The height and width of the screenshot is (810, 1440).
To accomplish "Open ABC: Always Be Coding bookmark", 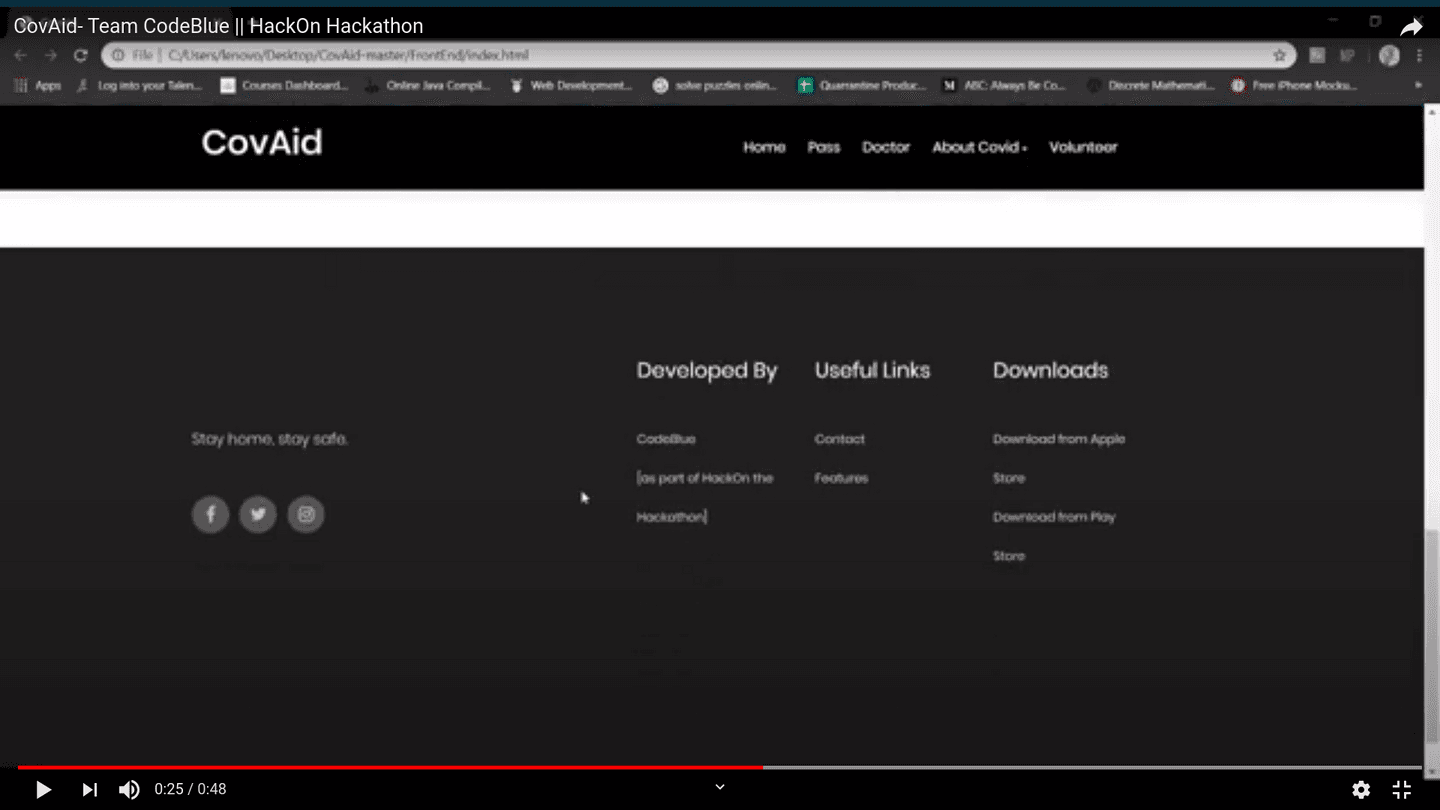I will tap(1005, 86).
